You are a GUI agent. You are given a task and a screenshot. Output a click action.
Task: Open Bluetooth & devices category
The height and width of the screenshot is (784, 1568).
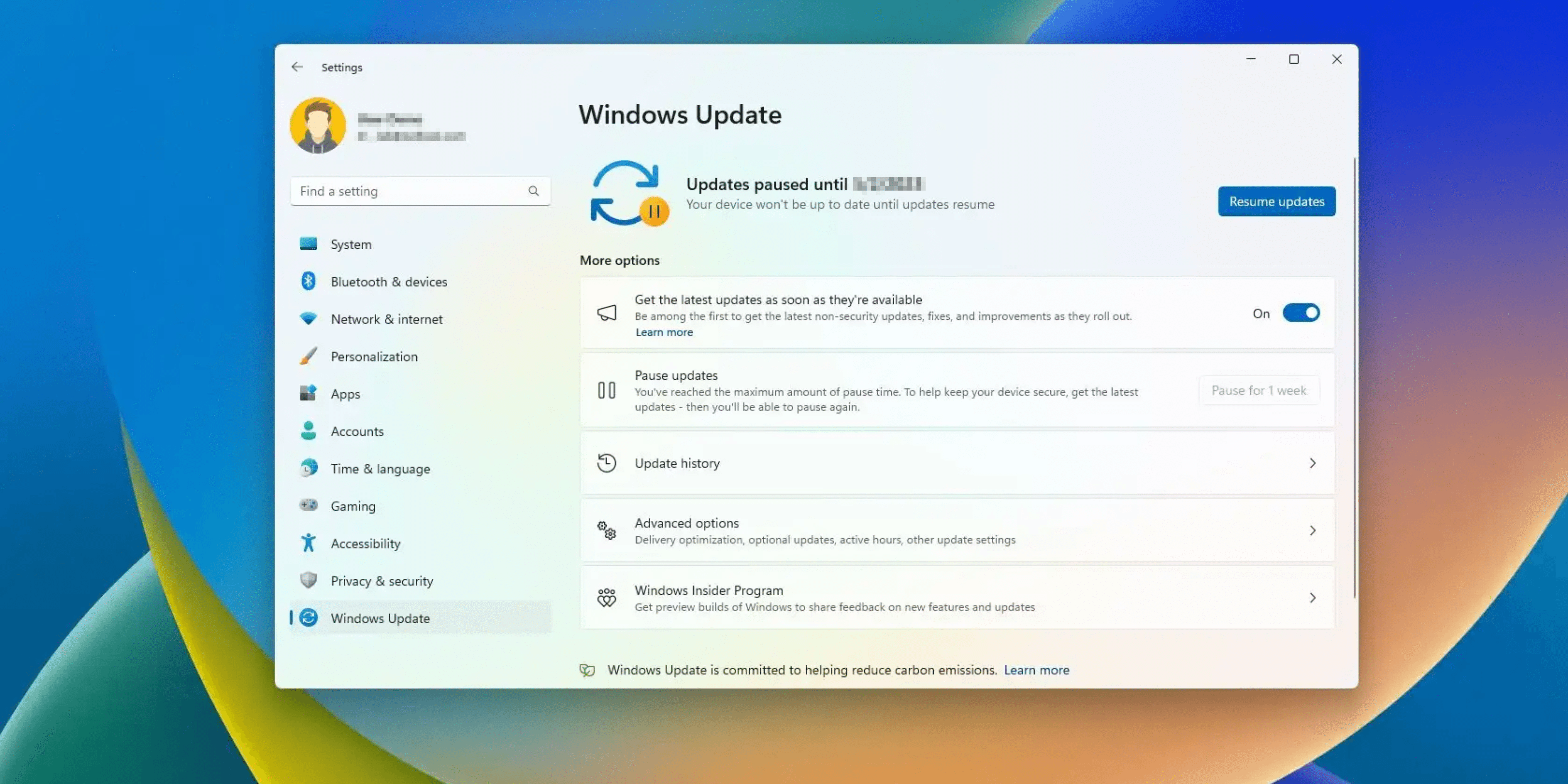[x=421, y=281]
